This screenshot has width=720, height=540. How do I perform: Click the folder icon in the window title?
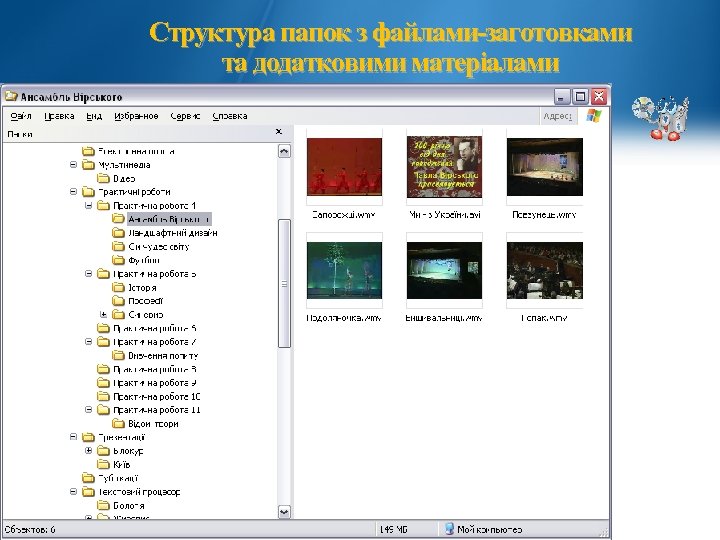click(11, 96)
